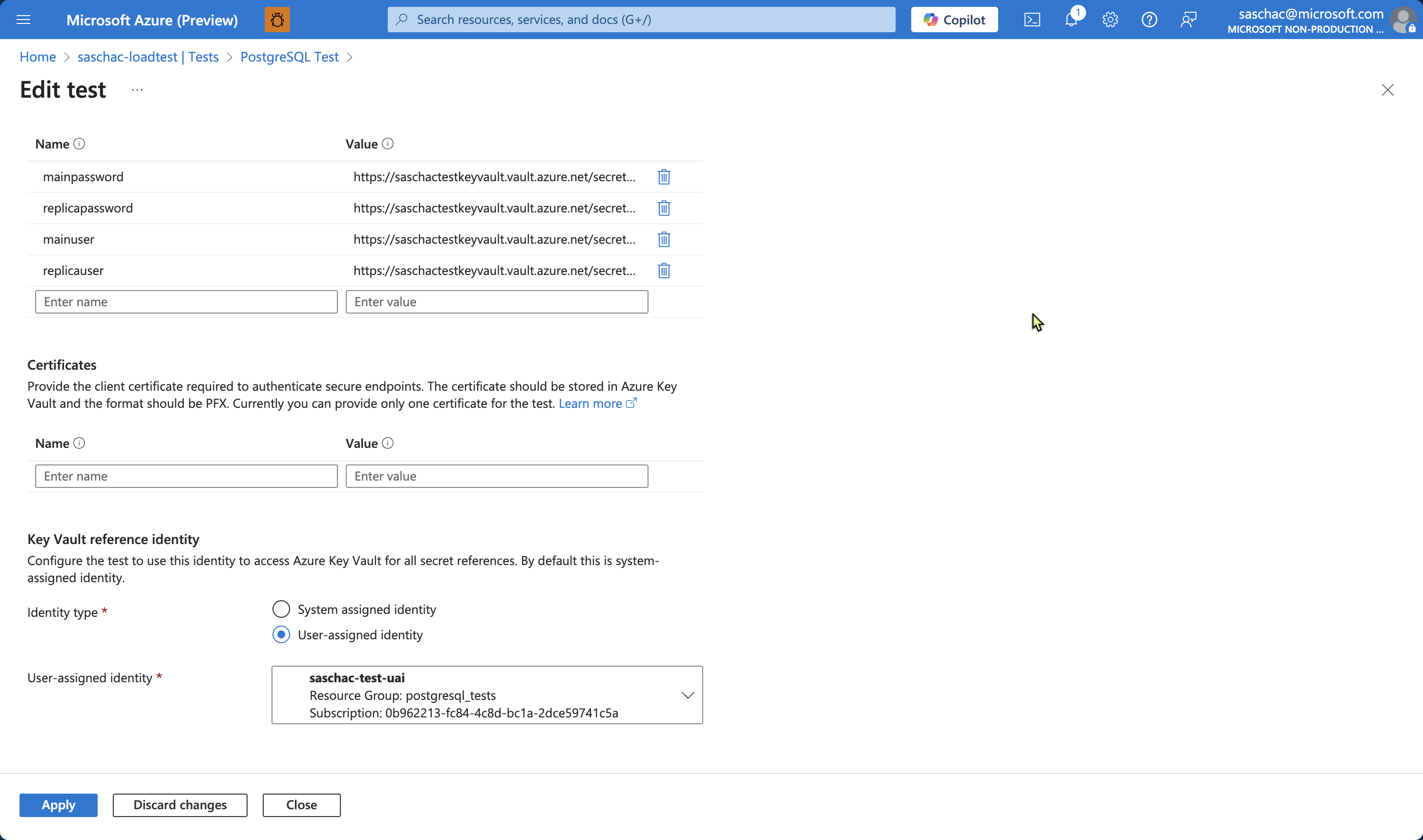The height and width of the screenshot is (840, 1423).
Task: Go to Home breadcrumb
Action: [38, 57]
